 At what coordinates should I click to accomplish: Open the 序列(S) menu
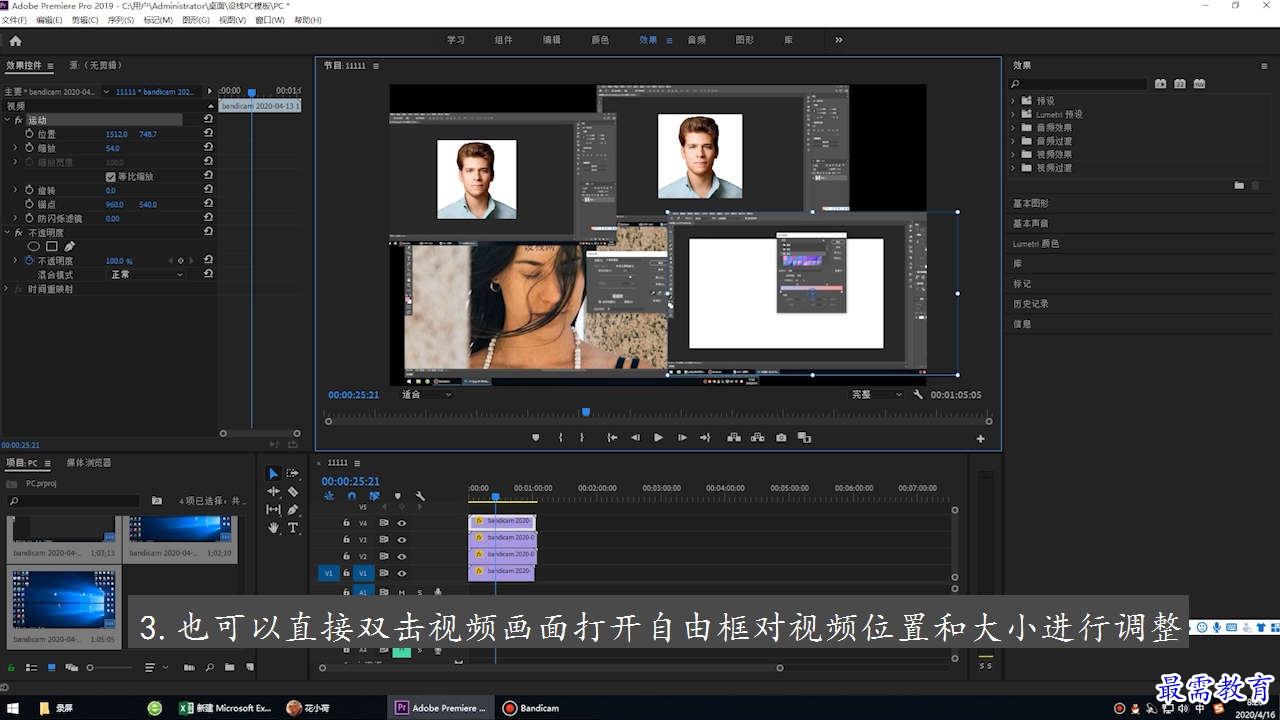[120, 20]
